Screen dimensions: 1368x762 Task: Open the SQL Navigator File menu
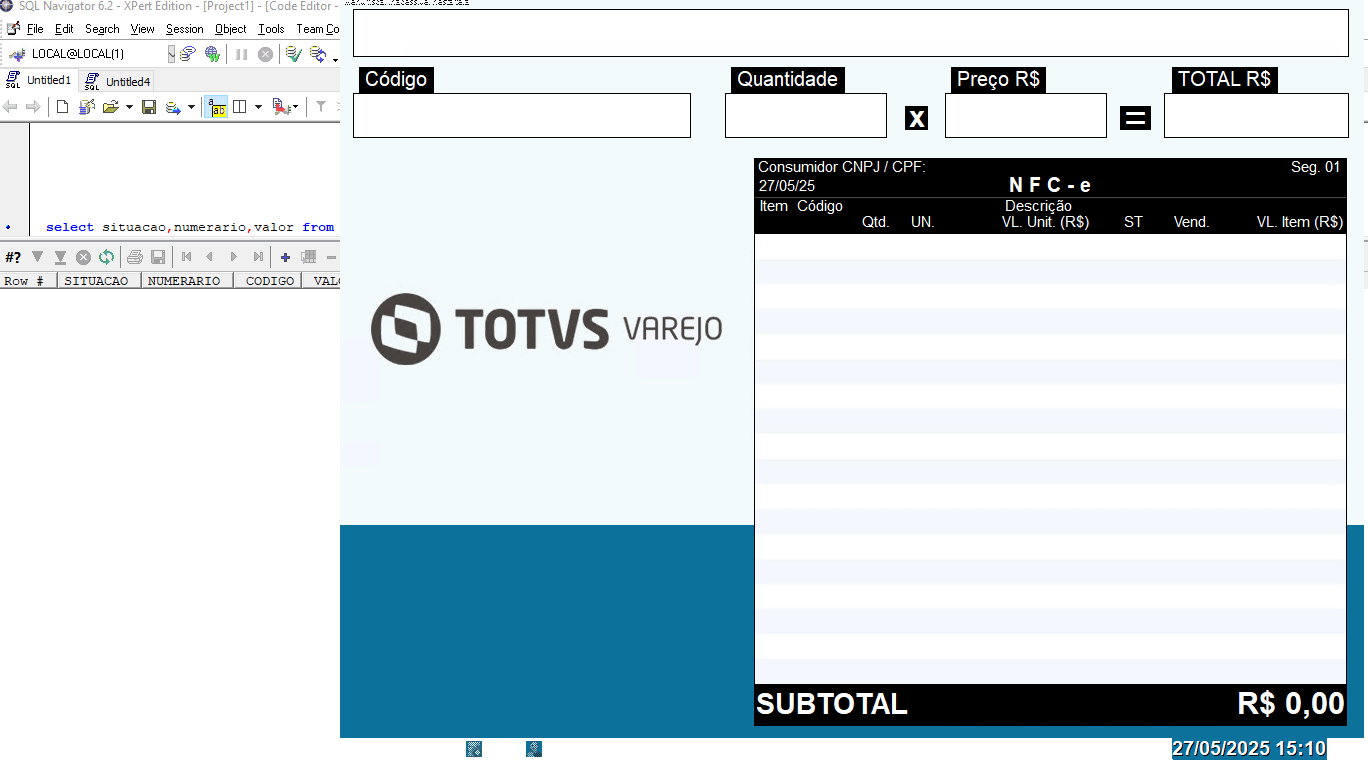(35, 29)
